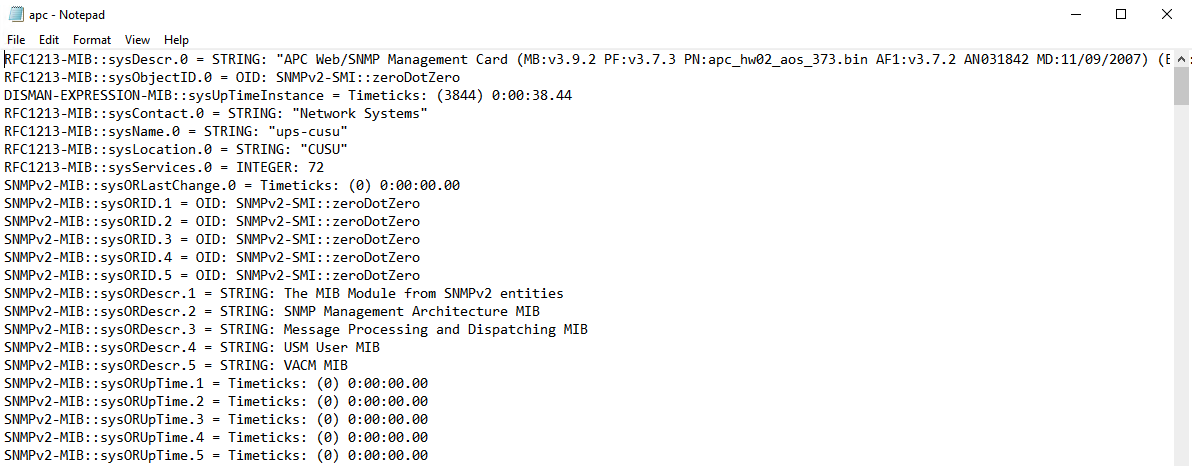Open the Help menu
1192x466 pixels.
tap(176, 40)
